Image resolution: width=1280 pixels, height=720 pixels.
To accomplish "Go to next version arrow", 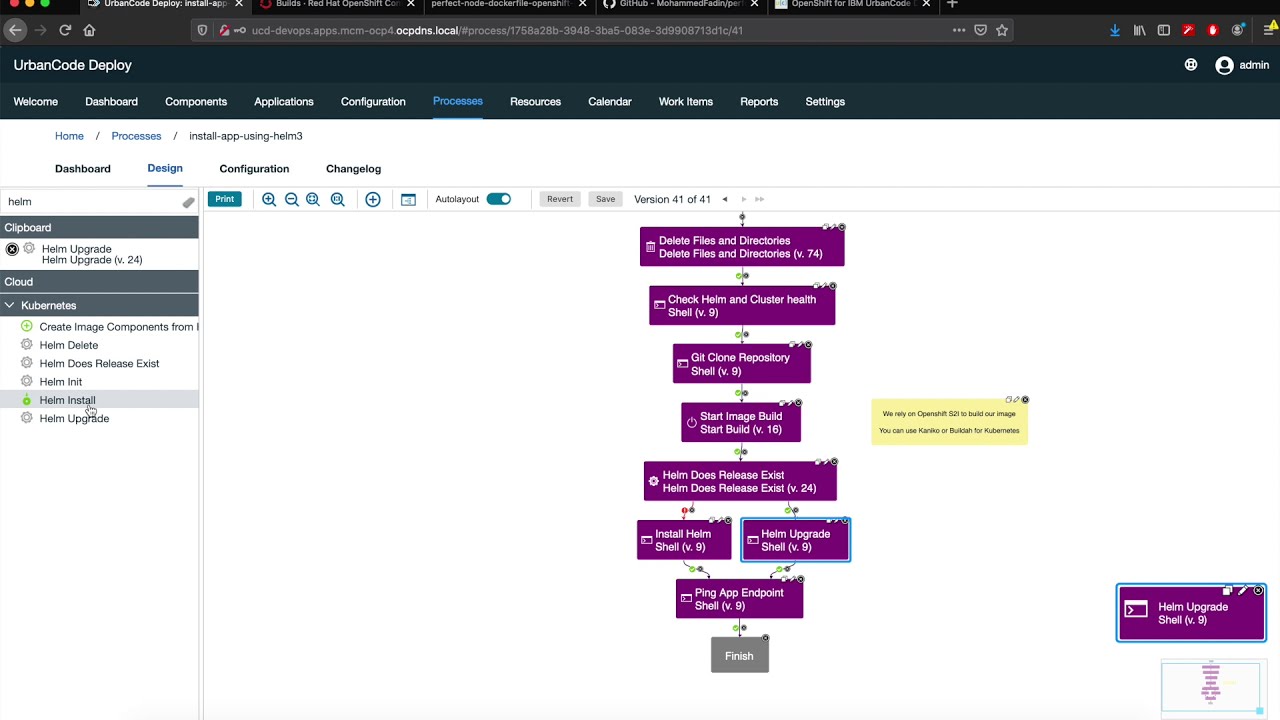I will point(743,199).
